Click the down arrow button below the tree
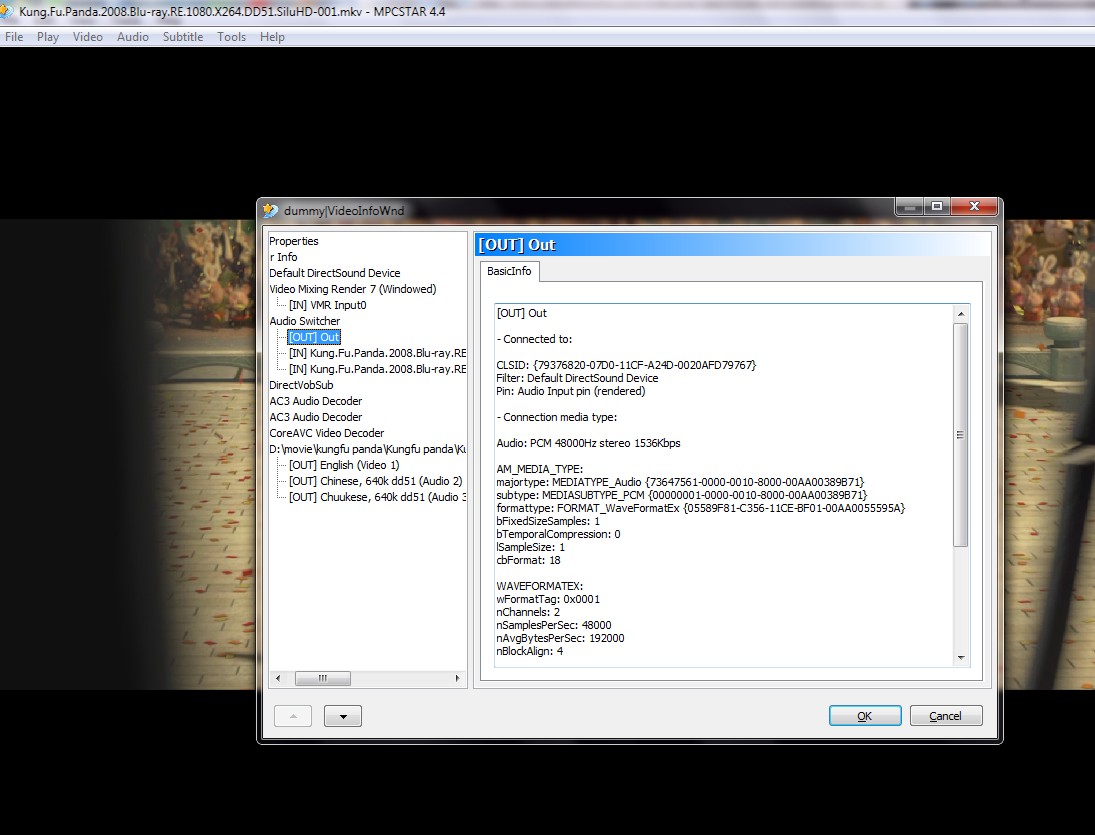 (x=343, y=716)
